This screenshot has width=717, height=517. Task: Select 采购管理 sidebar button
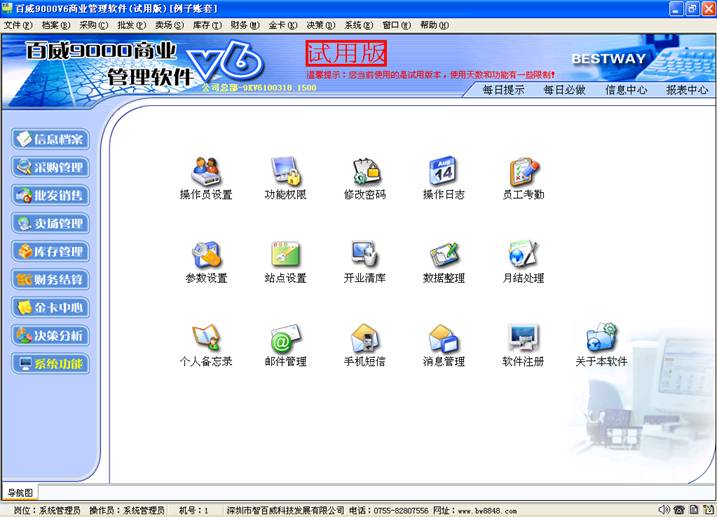point(50,167)
